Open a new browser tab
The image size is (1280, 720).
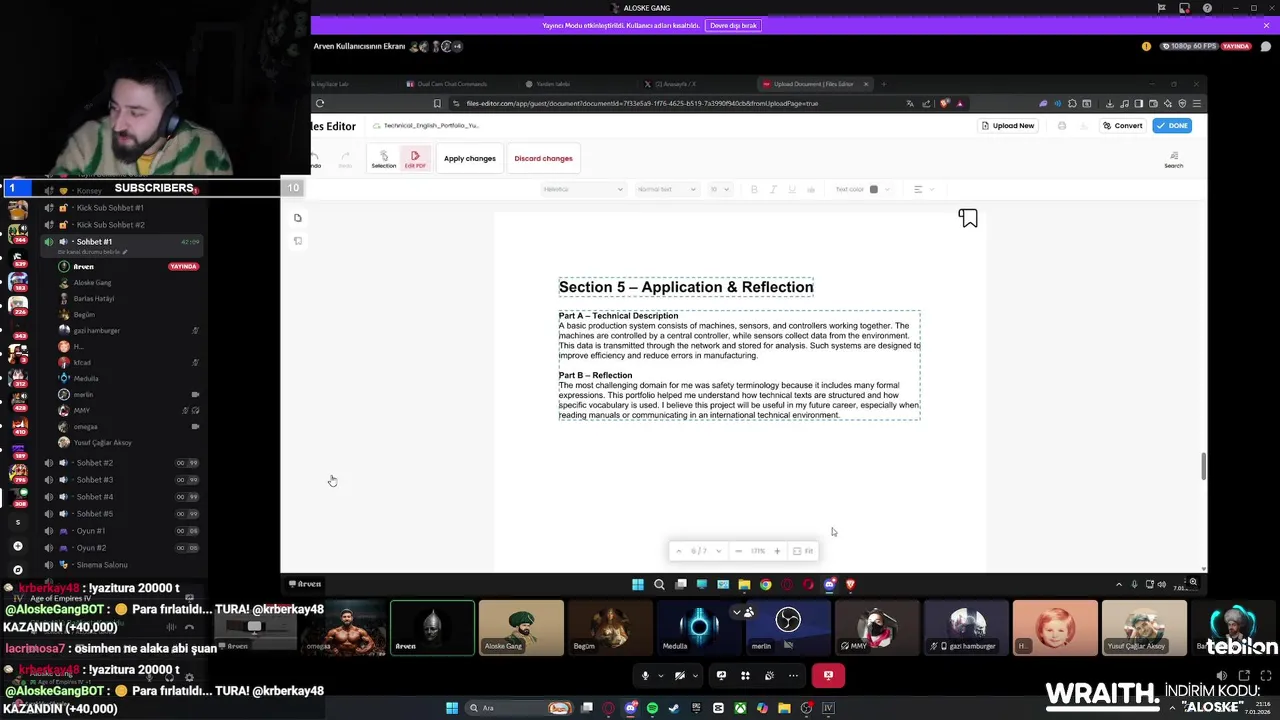point(884,84)
